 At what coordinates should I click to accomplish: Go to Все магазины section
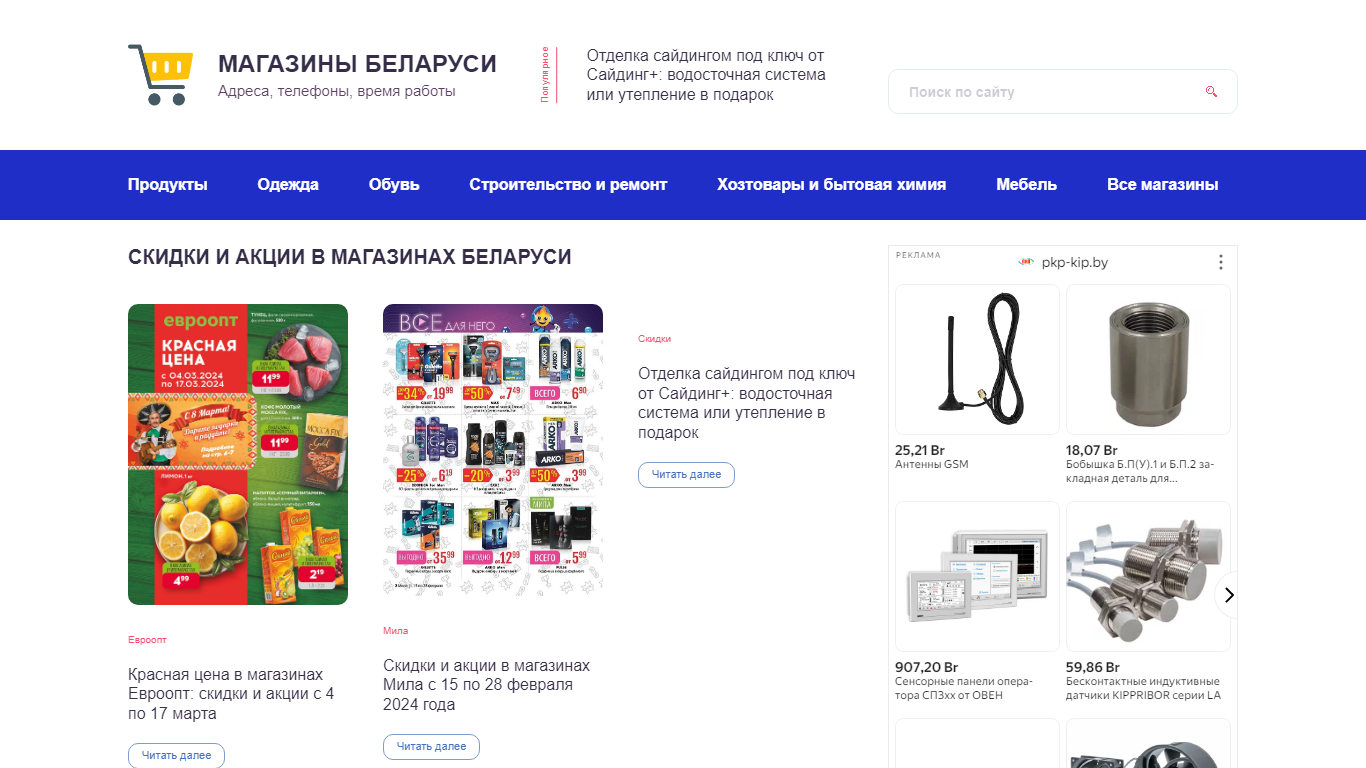pos(1162,185)
